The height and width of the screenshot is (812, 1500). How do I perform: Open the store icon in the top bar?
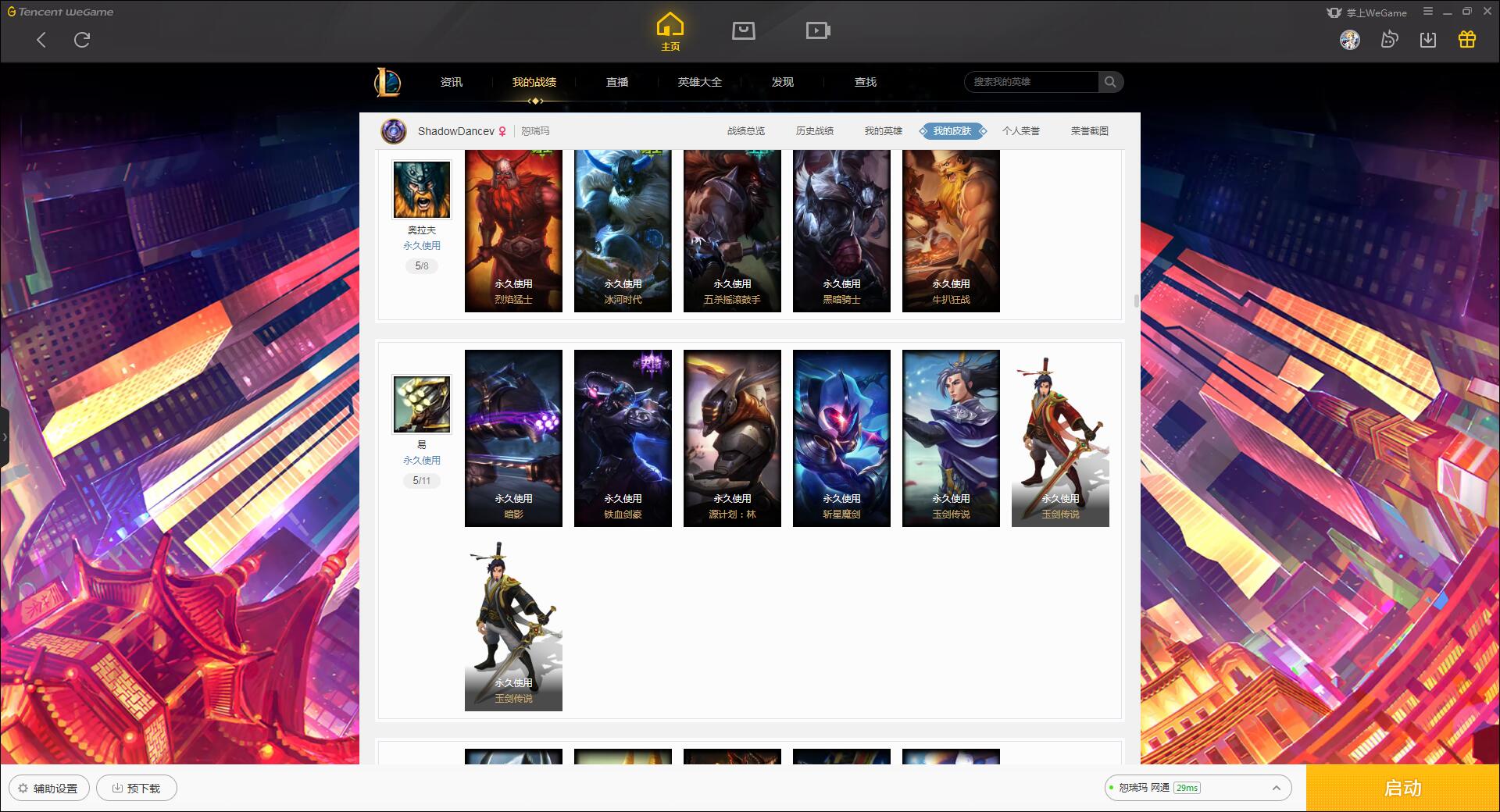click(743, 30)
